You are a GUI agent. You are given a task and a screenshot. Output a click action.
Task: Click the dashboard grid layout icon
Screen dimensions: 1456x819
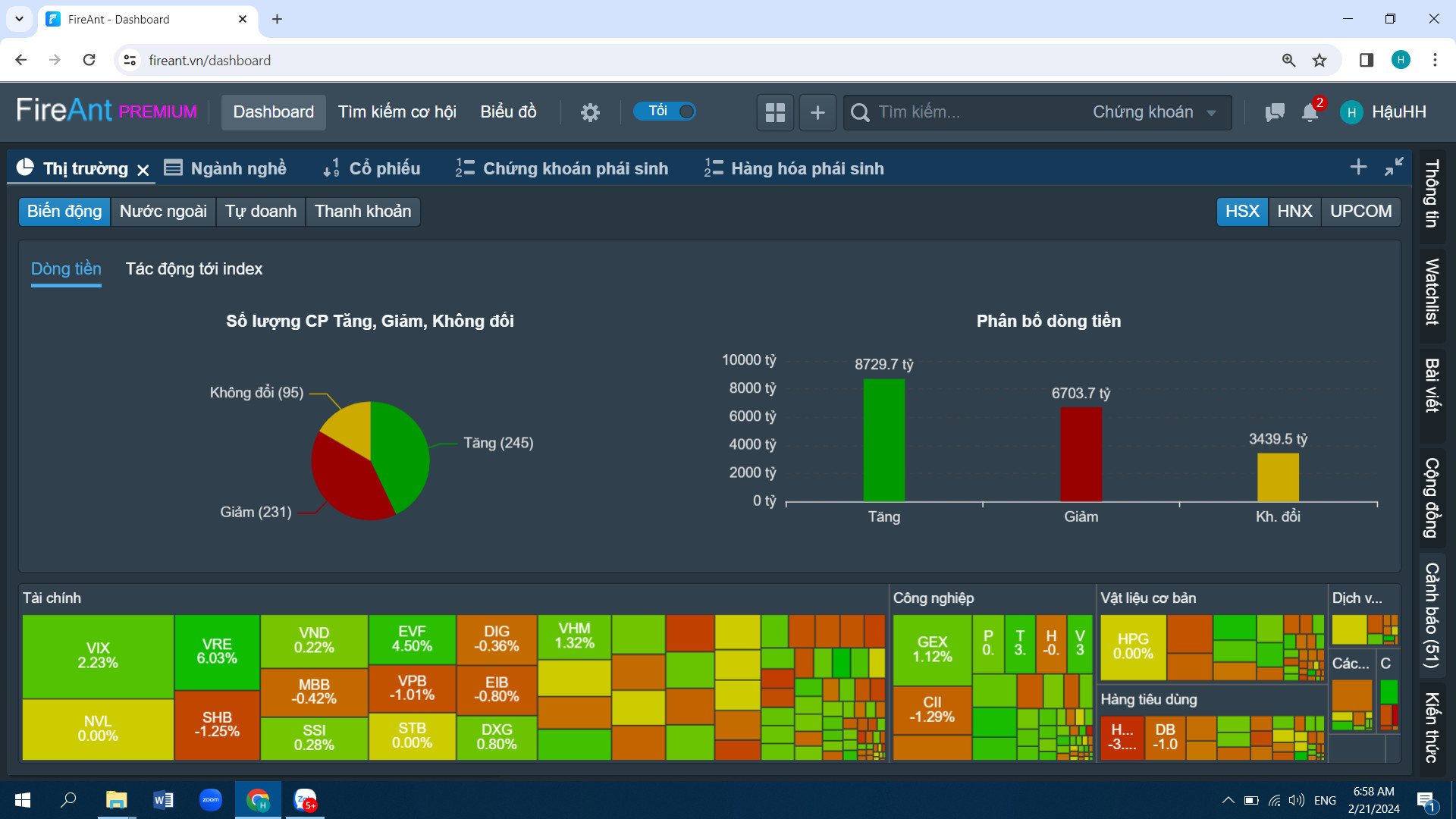click(775, 112)
